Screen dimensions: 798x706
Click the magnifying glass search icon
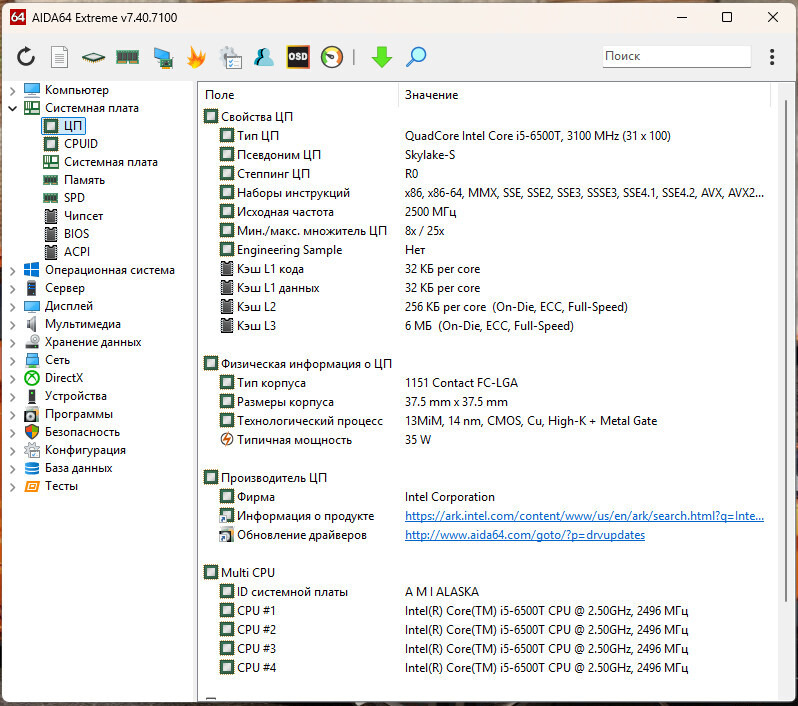(x=416, y=57)
